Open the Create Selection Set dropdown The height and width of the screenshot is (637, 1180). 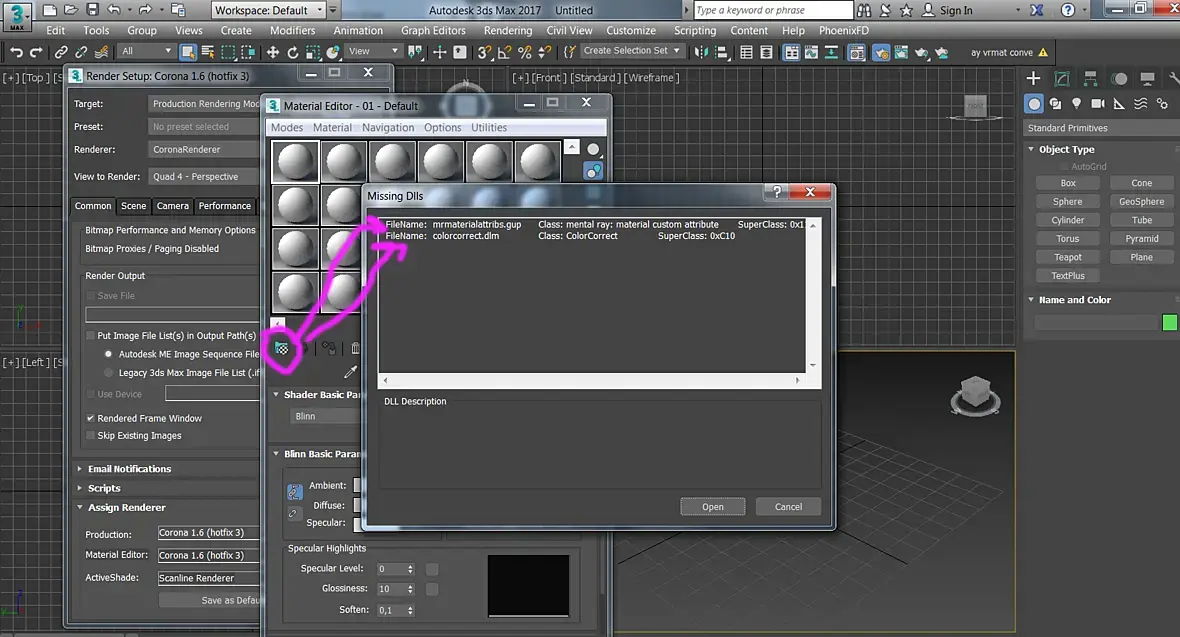631,50
